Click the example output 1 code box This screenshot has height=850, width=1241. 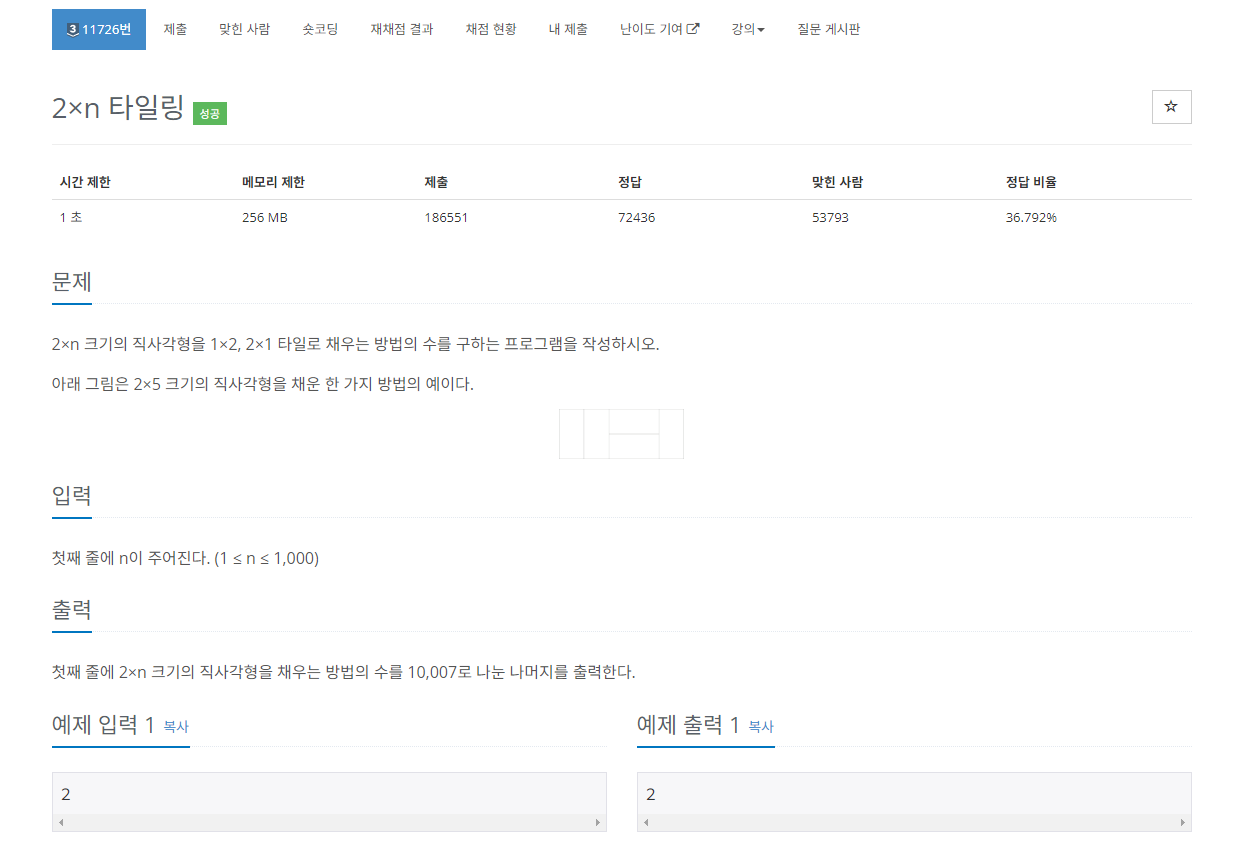(914, 801)
